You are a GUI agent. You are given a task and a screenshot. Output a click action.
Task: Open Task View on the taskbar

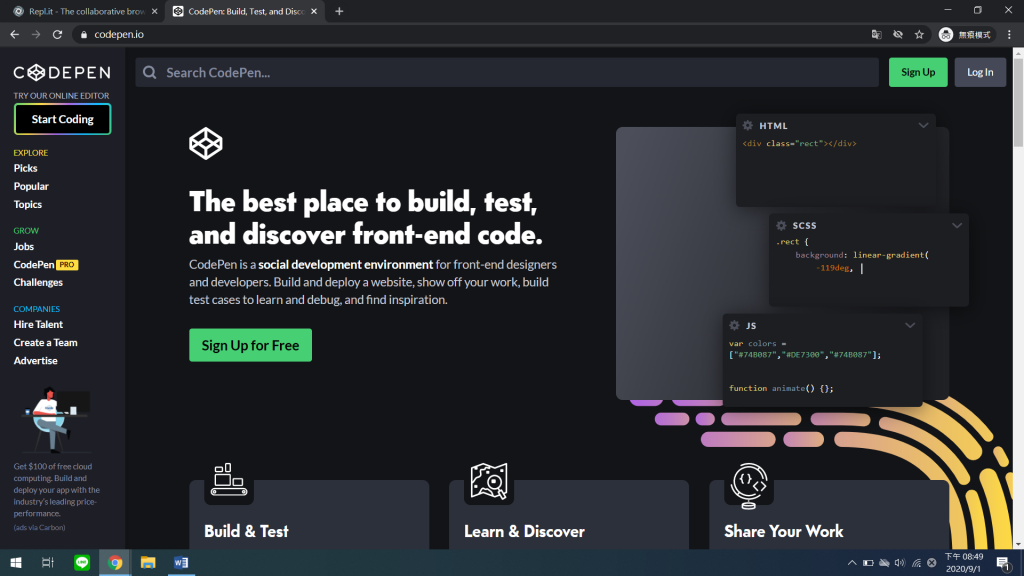48,562
